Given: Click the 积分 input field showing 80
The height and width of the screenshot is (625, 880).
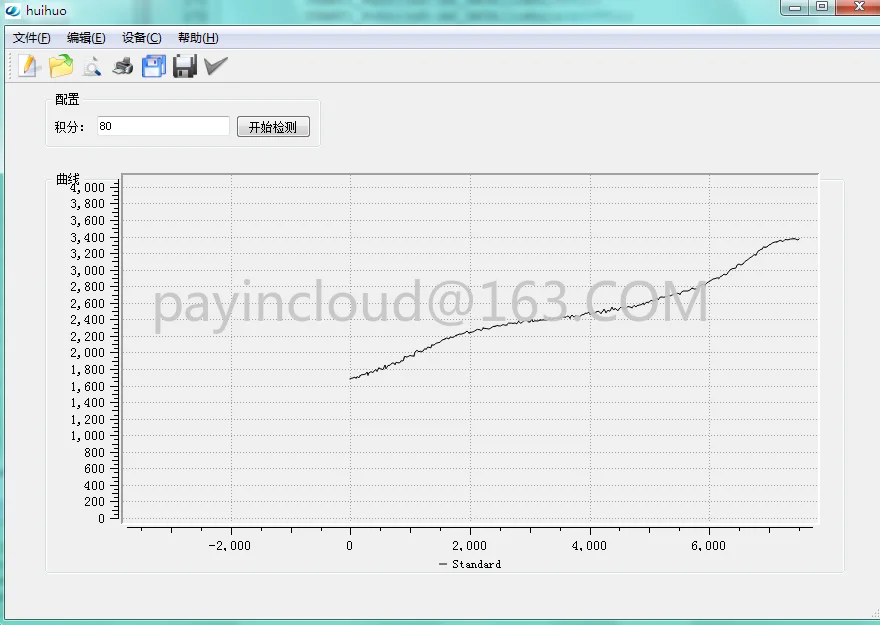Looking at the screenshot, I should pyautogui.click(x=163, y=126).
